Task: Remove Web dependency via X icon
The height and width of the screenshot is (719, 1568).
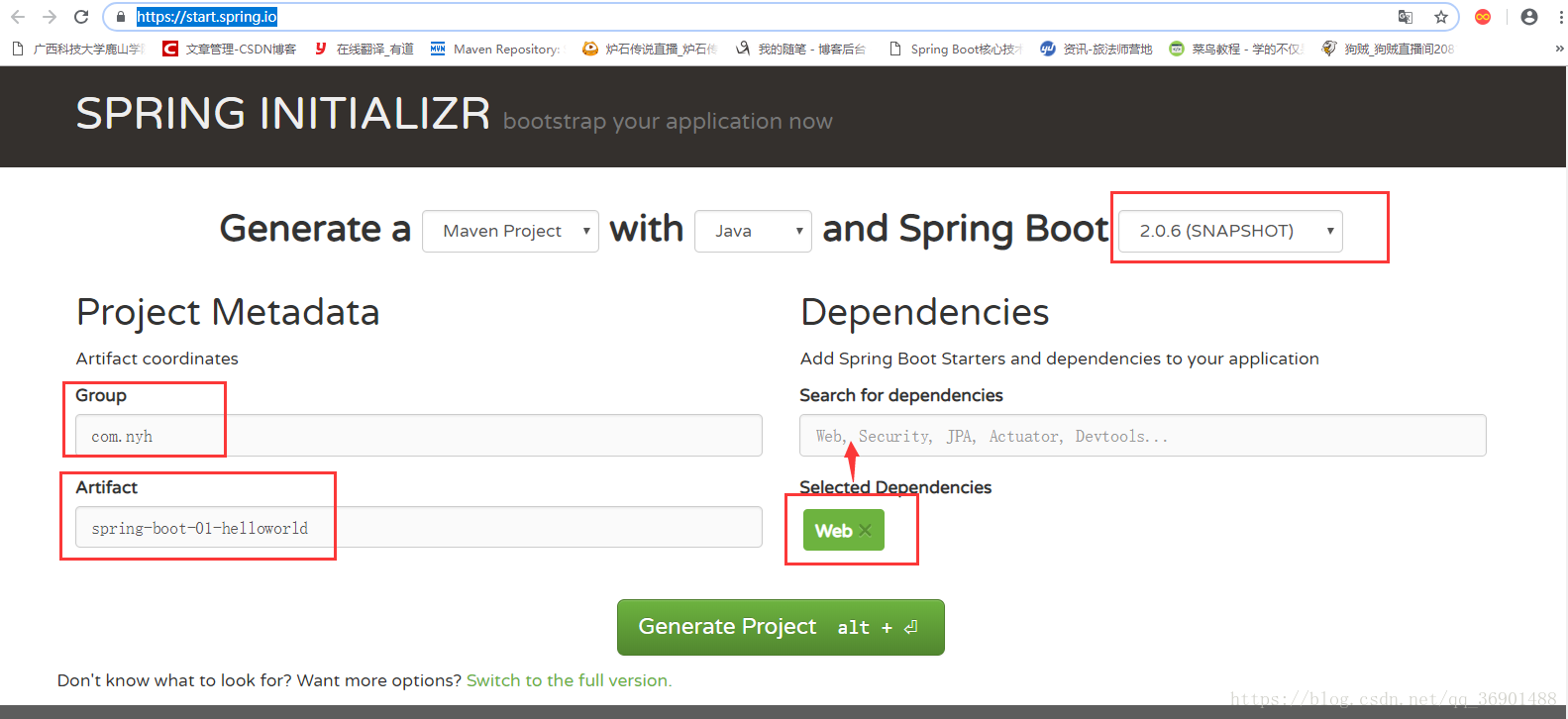Action: point(866,531)
